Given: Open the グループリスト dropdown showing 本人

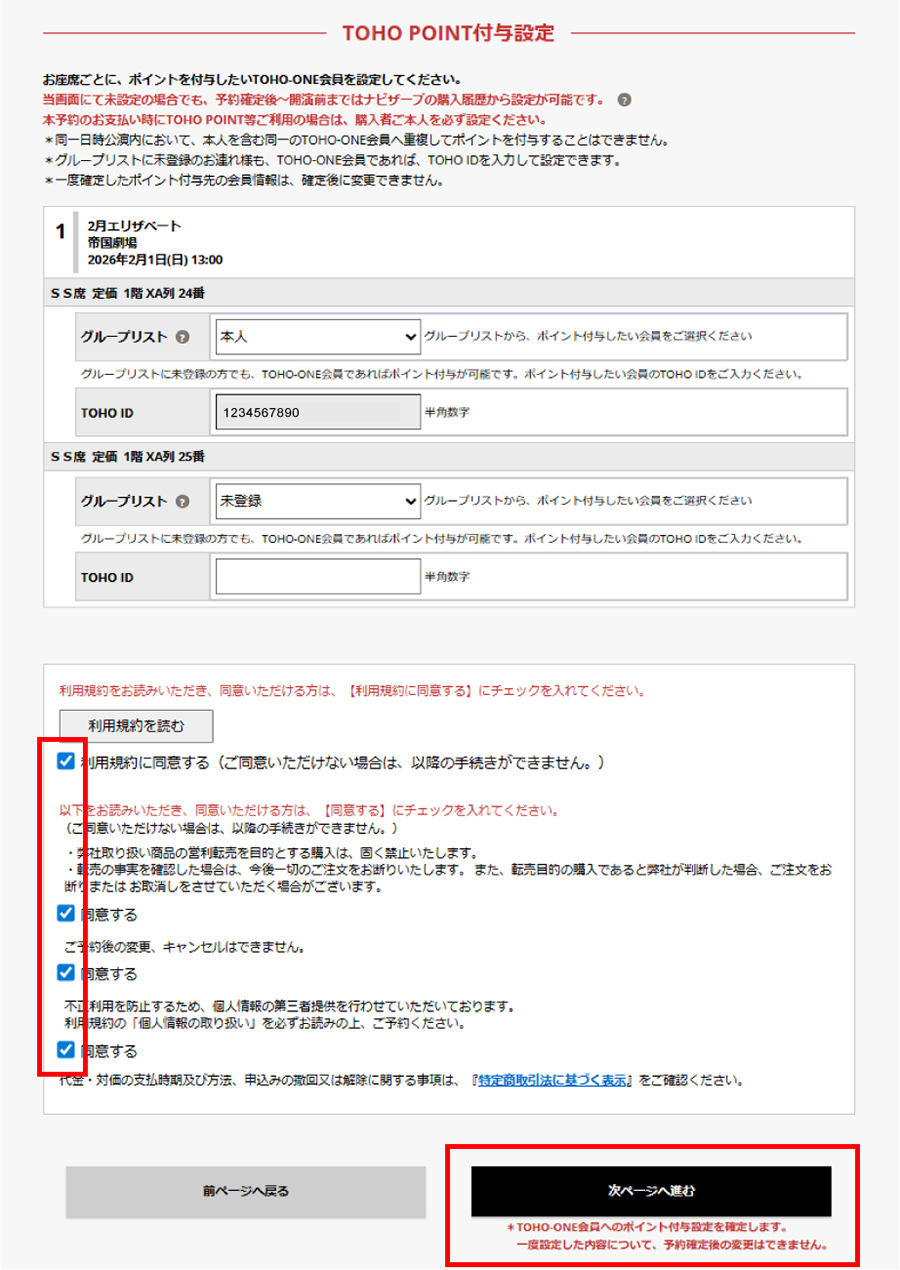Looking at the screenshot, I should pos(317,337).
